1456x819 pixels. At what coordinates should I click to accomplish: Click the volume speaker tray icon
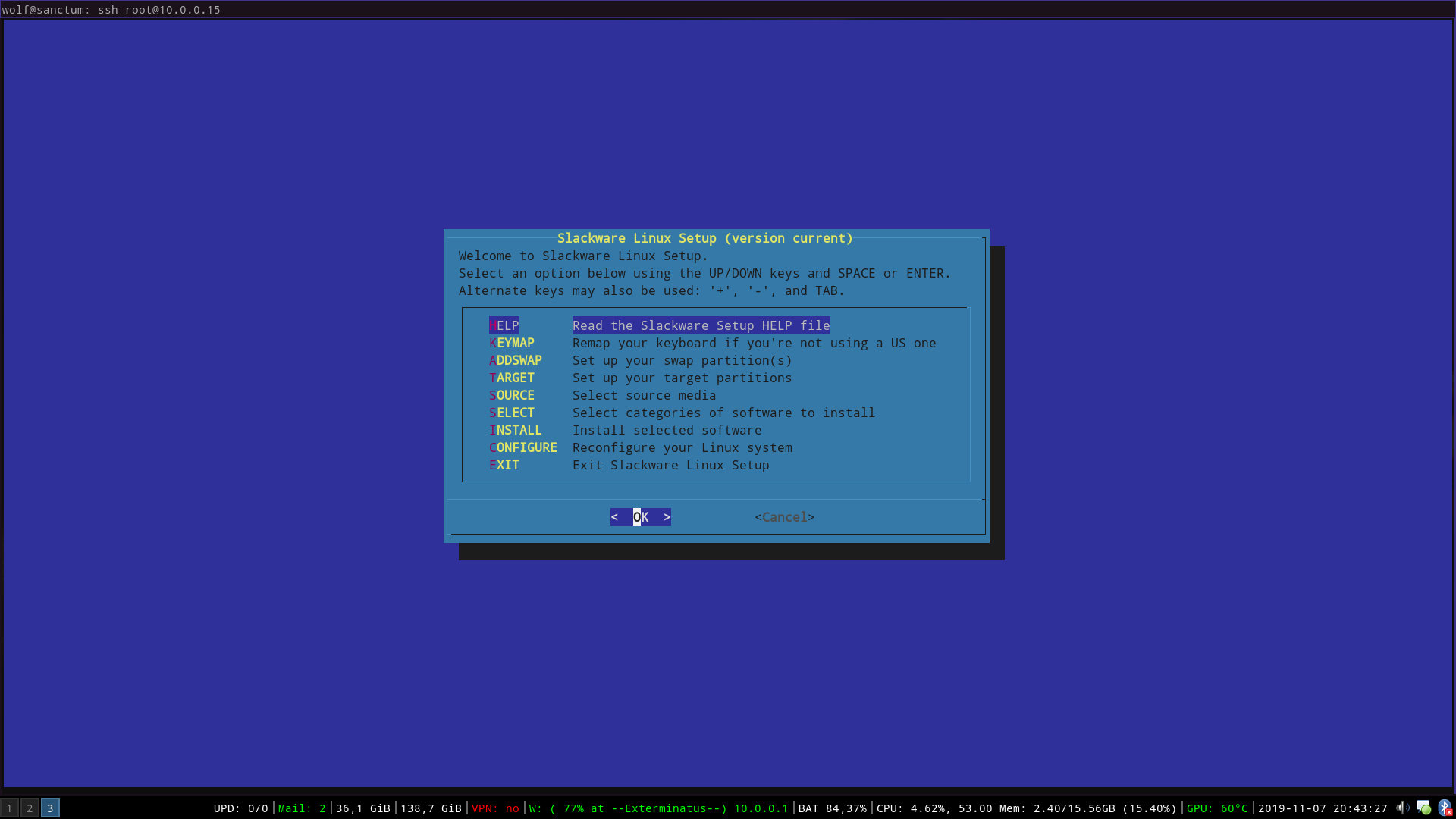(1402, 808)
